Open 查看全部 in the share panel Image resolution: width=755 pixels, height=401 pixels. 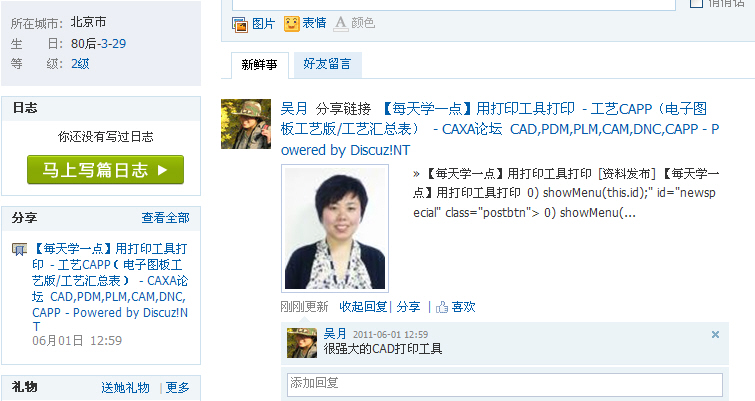[x=165, y=218]
